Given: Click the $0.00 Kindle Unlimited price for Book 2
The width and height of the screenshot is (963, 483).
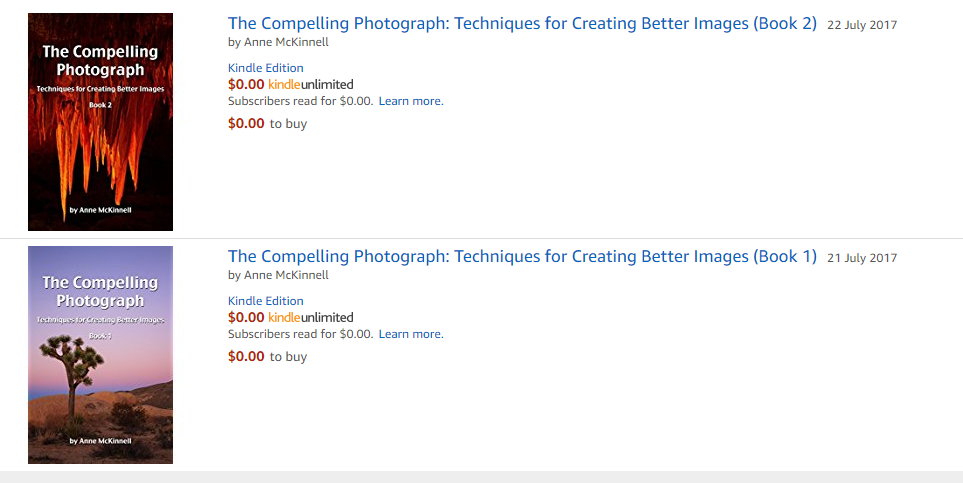Looking at the screenshot, I should click(246, 84).
